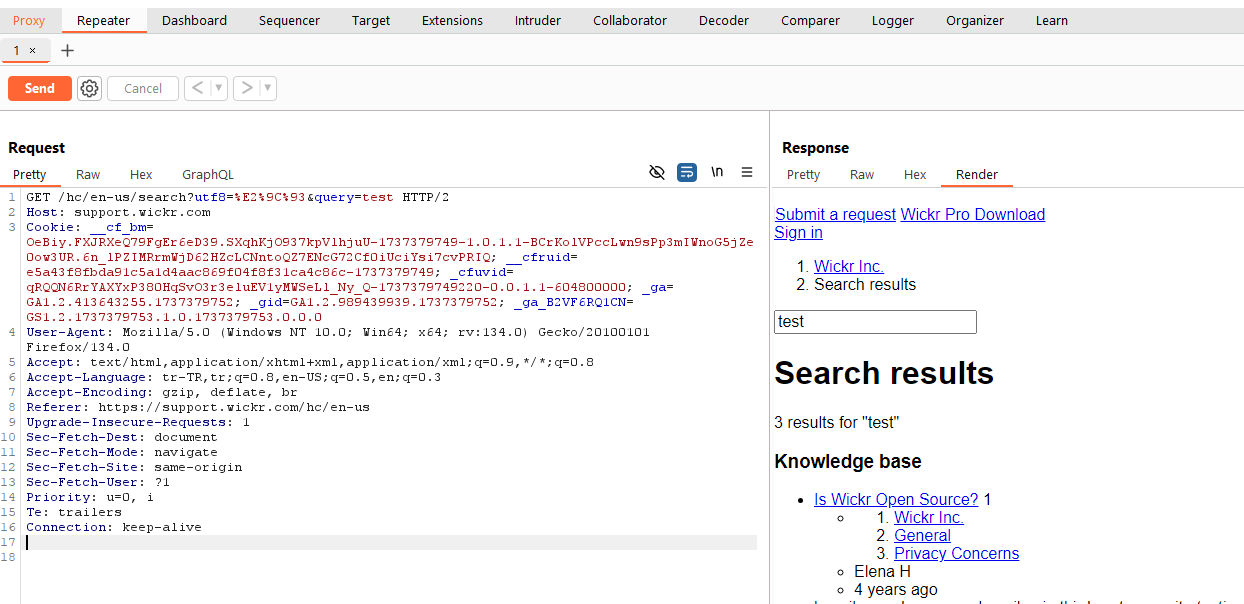This screenshot has height=604, width=1244.
Task: Switch Response view to Raw
Action: click(x=862, y=174)
